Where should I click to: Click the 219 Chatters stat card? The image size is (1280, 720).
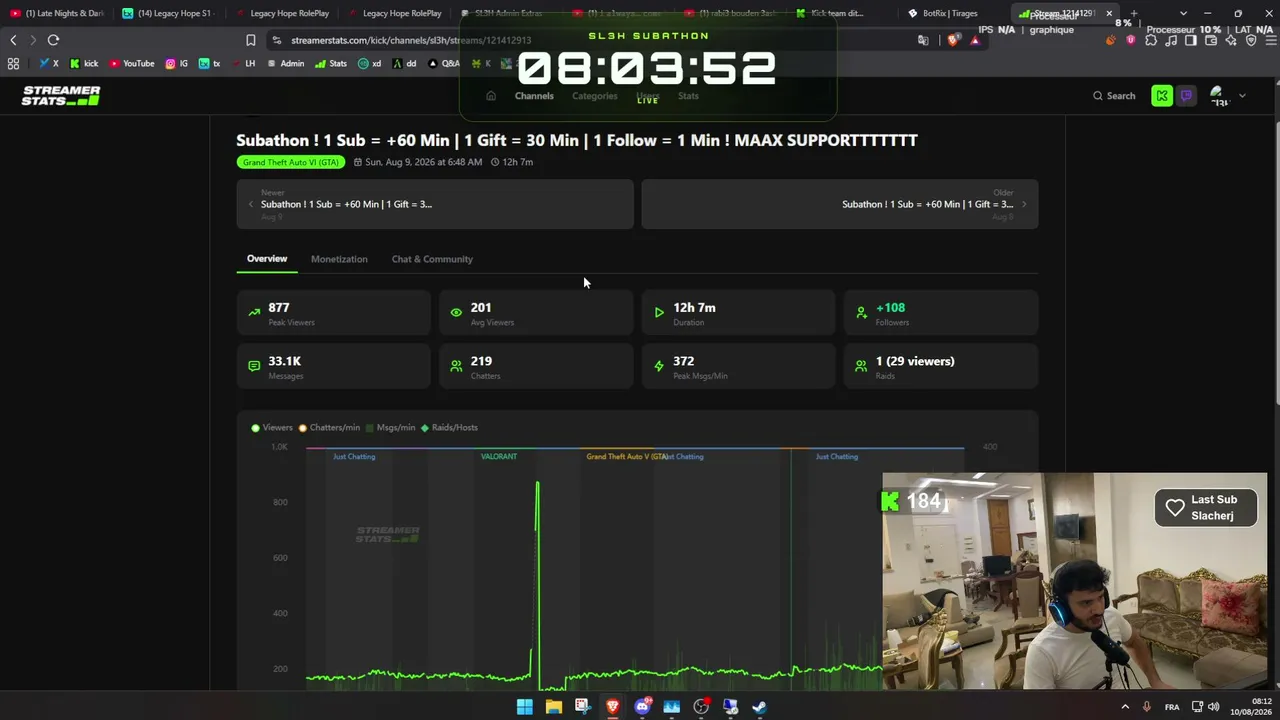pyautogui.click(x=536, y=366)
